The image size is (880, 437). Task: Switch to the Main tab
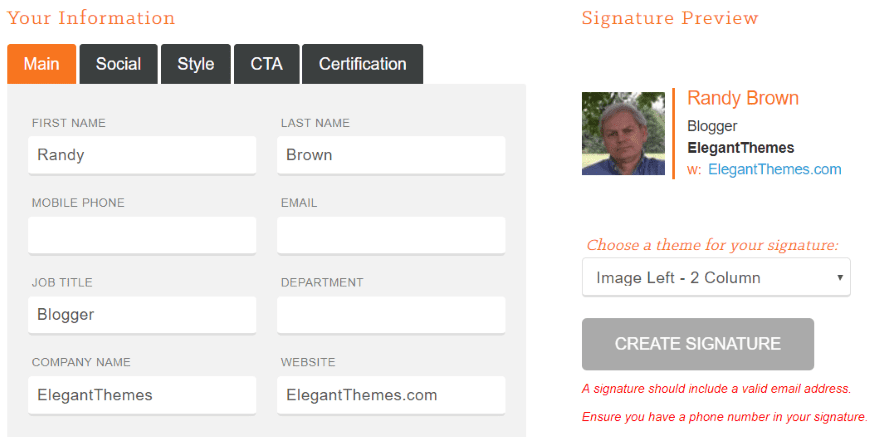pos(42,64)
